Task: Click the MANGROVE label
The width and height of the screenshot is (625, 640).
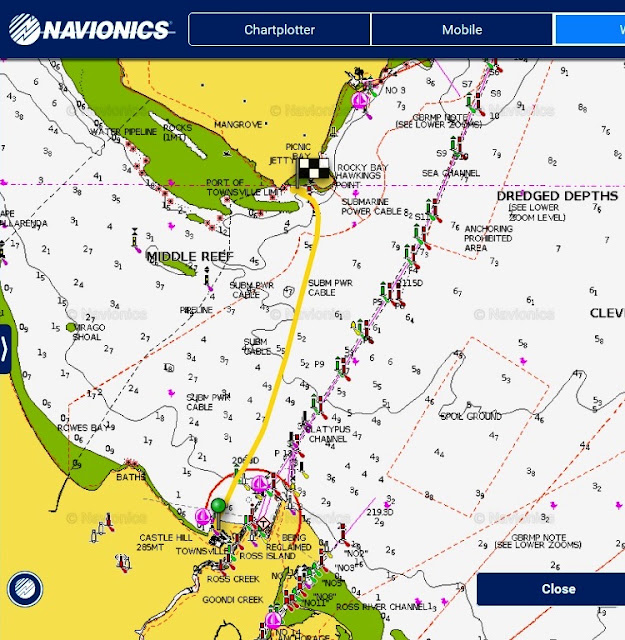Action: pos(238,124)
